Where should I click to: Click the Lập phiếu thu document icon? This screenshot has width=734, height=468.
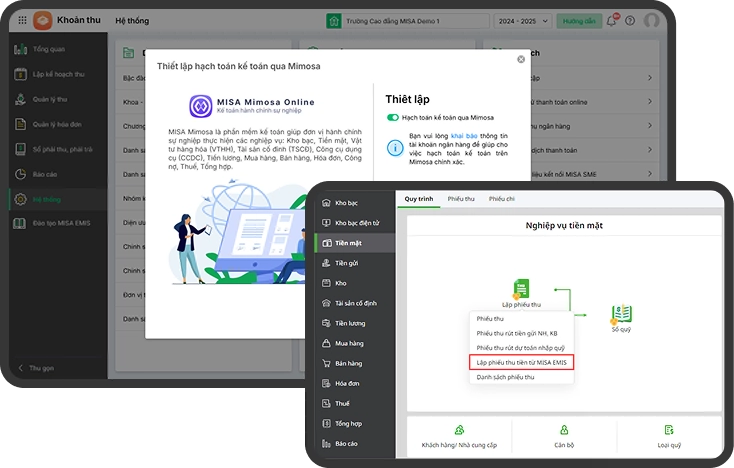point(521,289)
